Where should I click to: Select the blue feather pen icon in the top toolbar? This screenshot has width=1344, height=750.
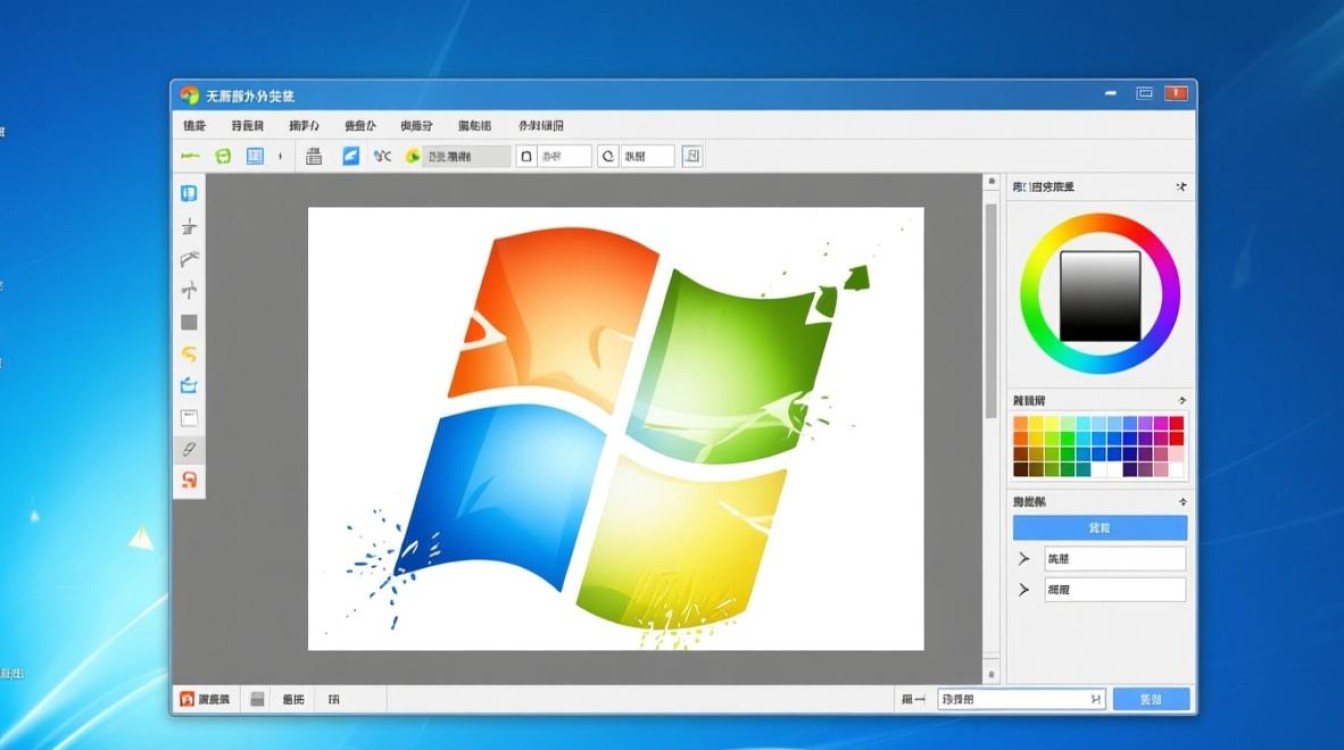pos(351,156)
